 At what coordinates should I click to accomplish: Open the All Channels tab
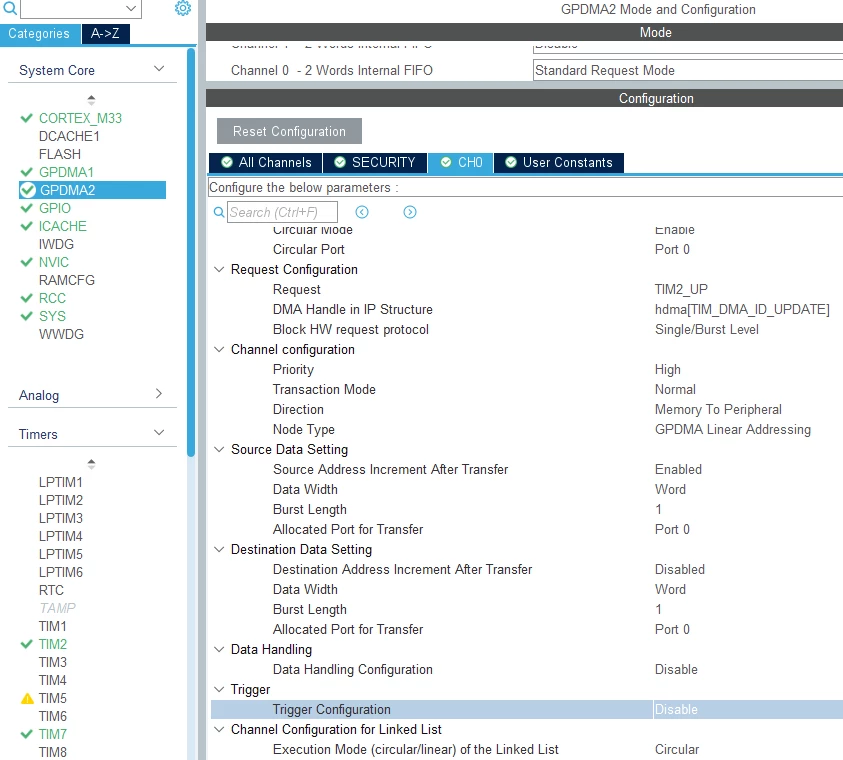[x=266, y=163]
